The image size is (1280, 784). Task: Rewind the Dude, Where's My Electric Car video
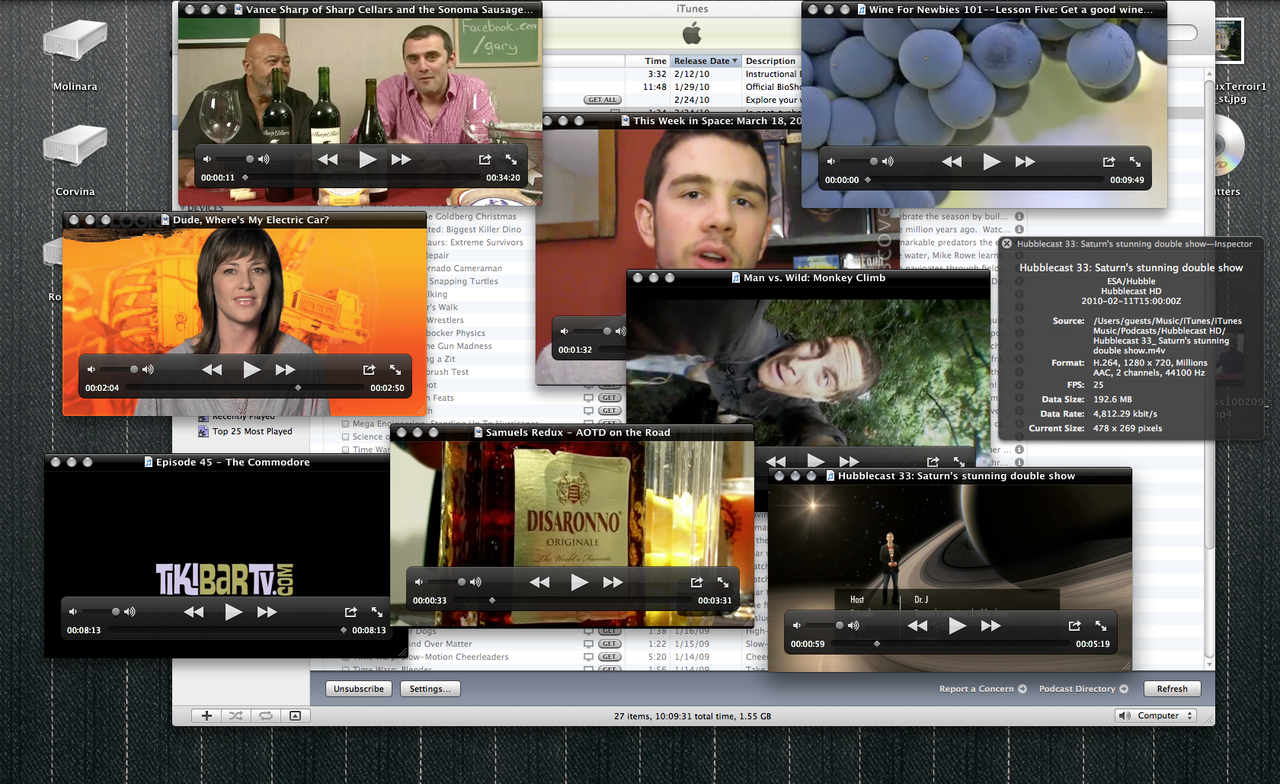tap(212, 369)
